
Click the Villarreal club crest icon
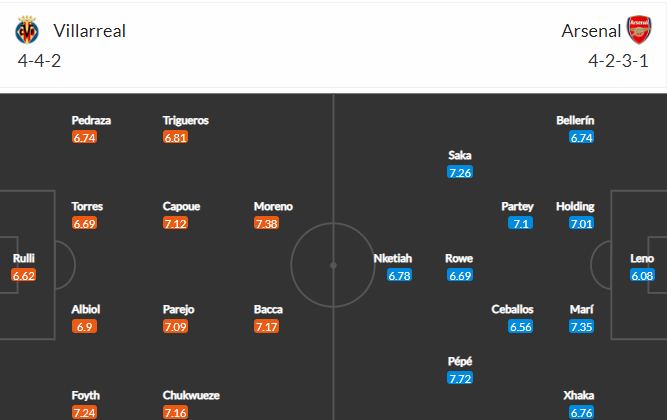click(27, 30)
